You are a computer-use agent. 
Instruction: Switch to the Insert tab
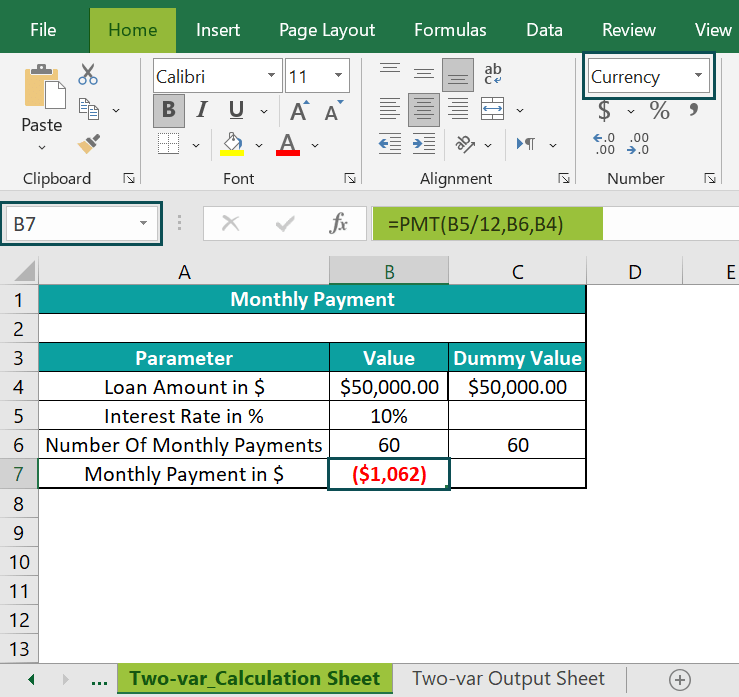[218, 30]
